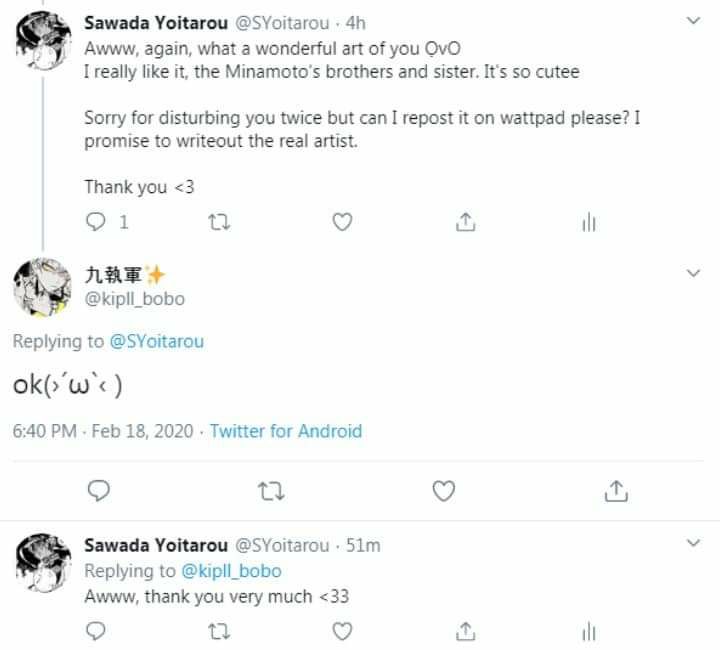Retweet Sawada Yoitarou's wattpad request tweet
This screenshot has width=720, height=650.
[x=219, y=222]
